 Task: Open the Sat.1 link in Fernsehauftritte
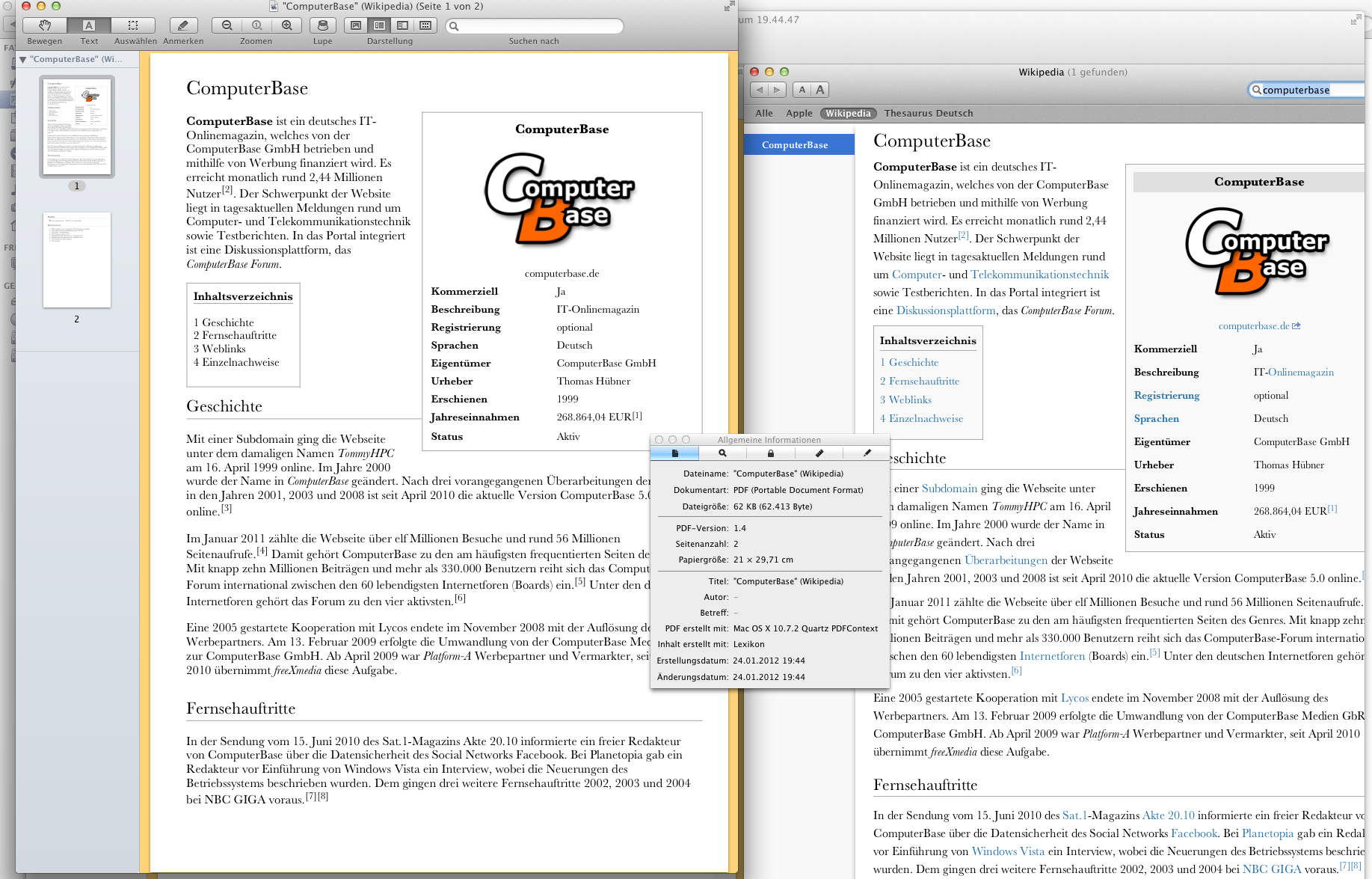(x=1075, y=815)
